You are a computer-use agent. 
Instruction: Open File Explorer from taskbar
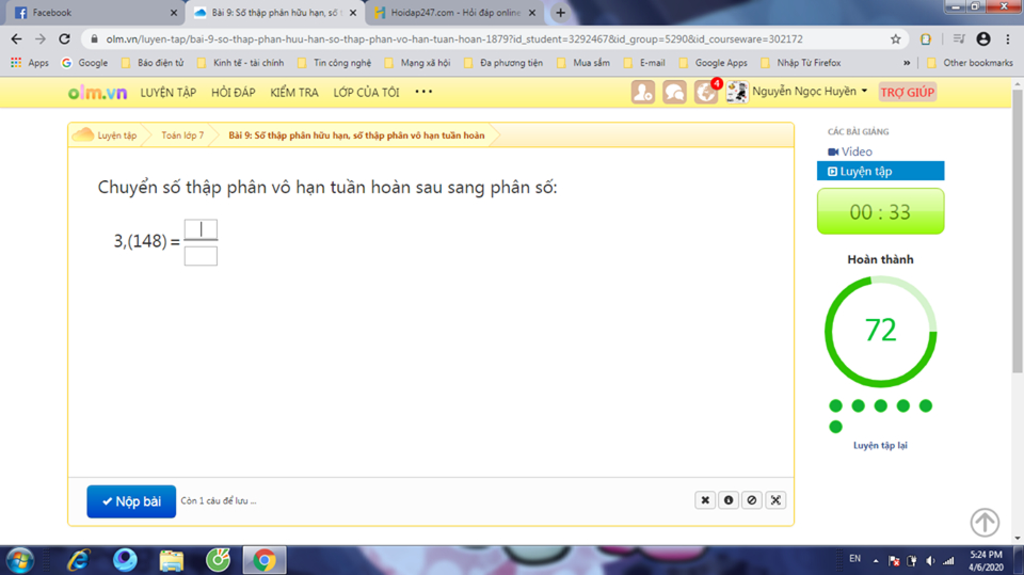[171, 561]
